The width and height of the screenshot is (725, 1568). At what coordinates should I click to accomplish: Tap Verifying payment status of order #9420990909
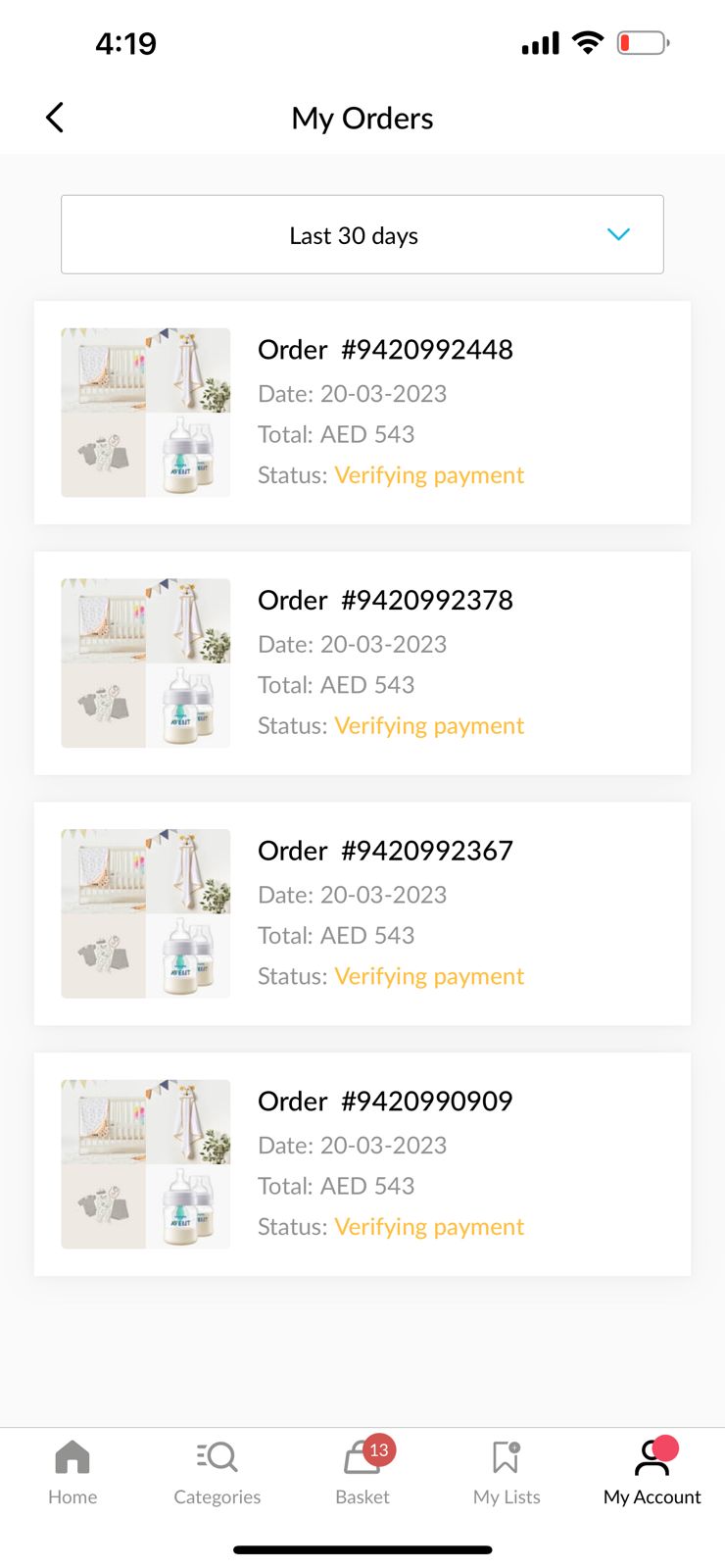pos(429,1227)
